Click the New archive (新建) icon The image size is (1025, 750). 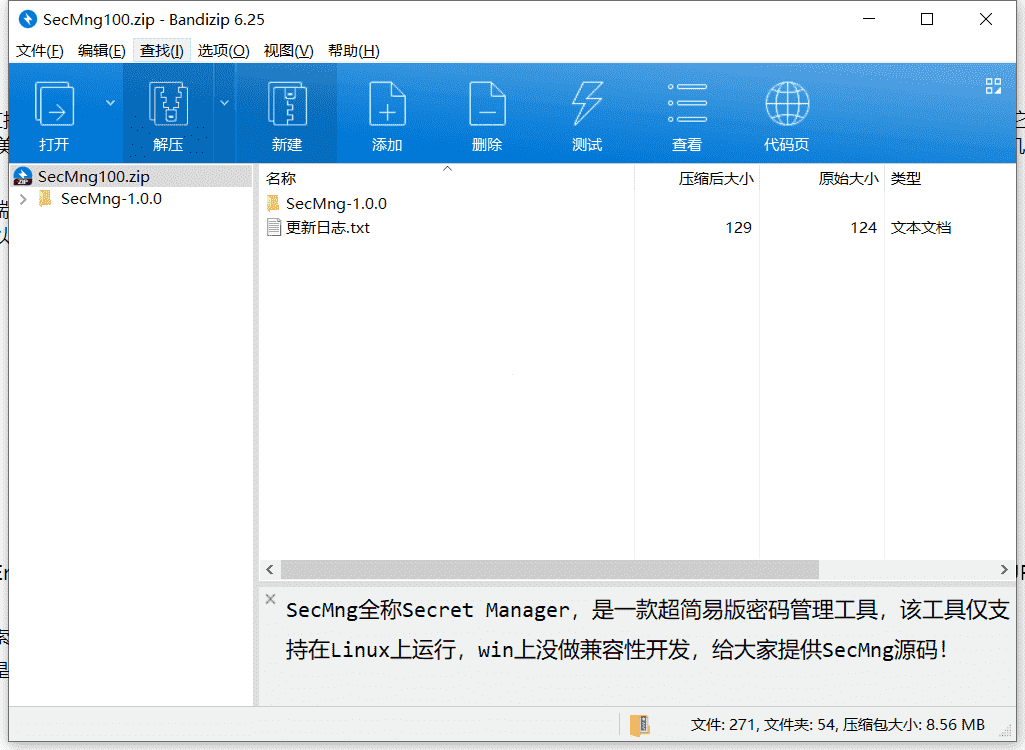tap(287, 103)
